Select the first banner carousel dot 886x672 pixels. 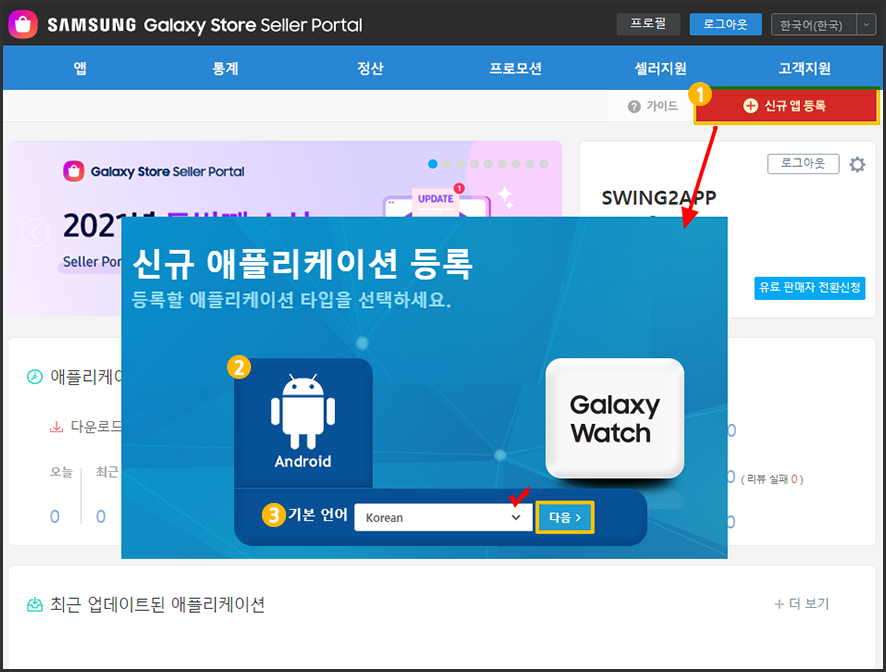coord(433,163)
